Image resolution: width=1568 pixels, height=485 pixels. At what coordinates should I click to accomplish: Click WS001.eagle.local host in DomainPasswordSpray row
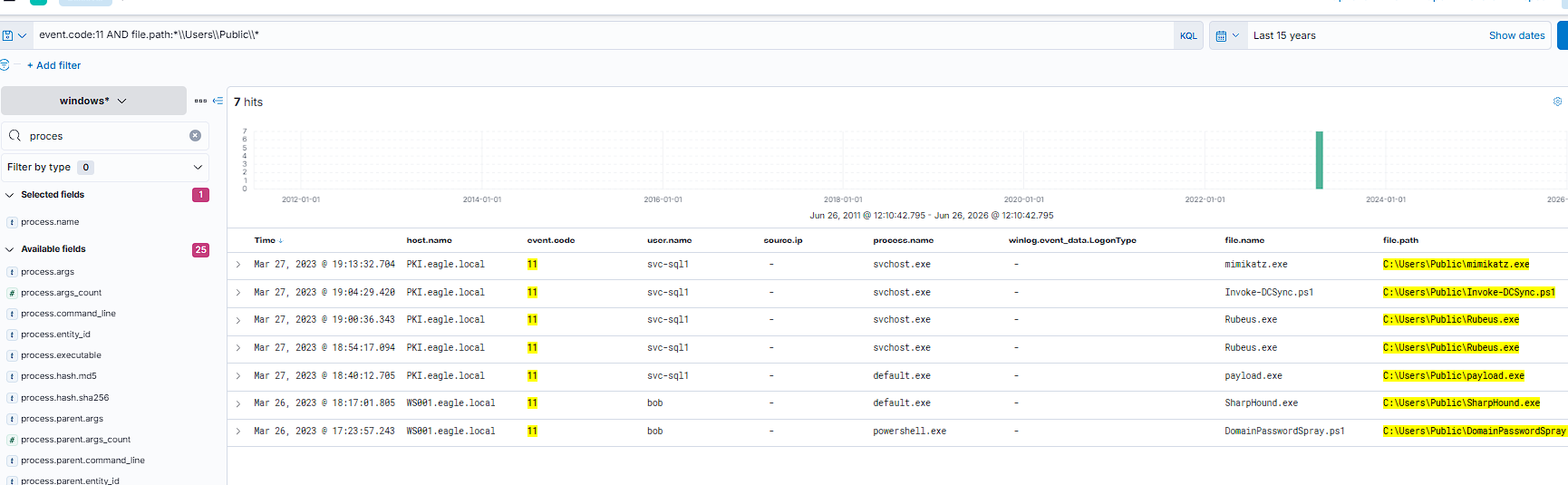point(450,432)
